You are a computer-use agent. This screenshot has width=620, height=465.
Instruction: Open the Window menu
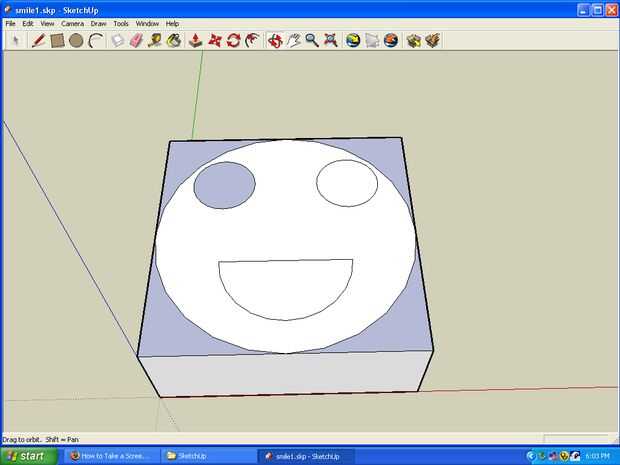pos(147,23)
